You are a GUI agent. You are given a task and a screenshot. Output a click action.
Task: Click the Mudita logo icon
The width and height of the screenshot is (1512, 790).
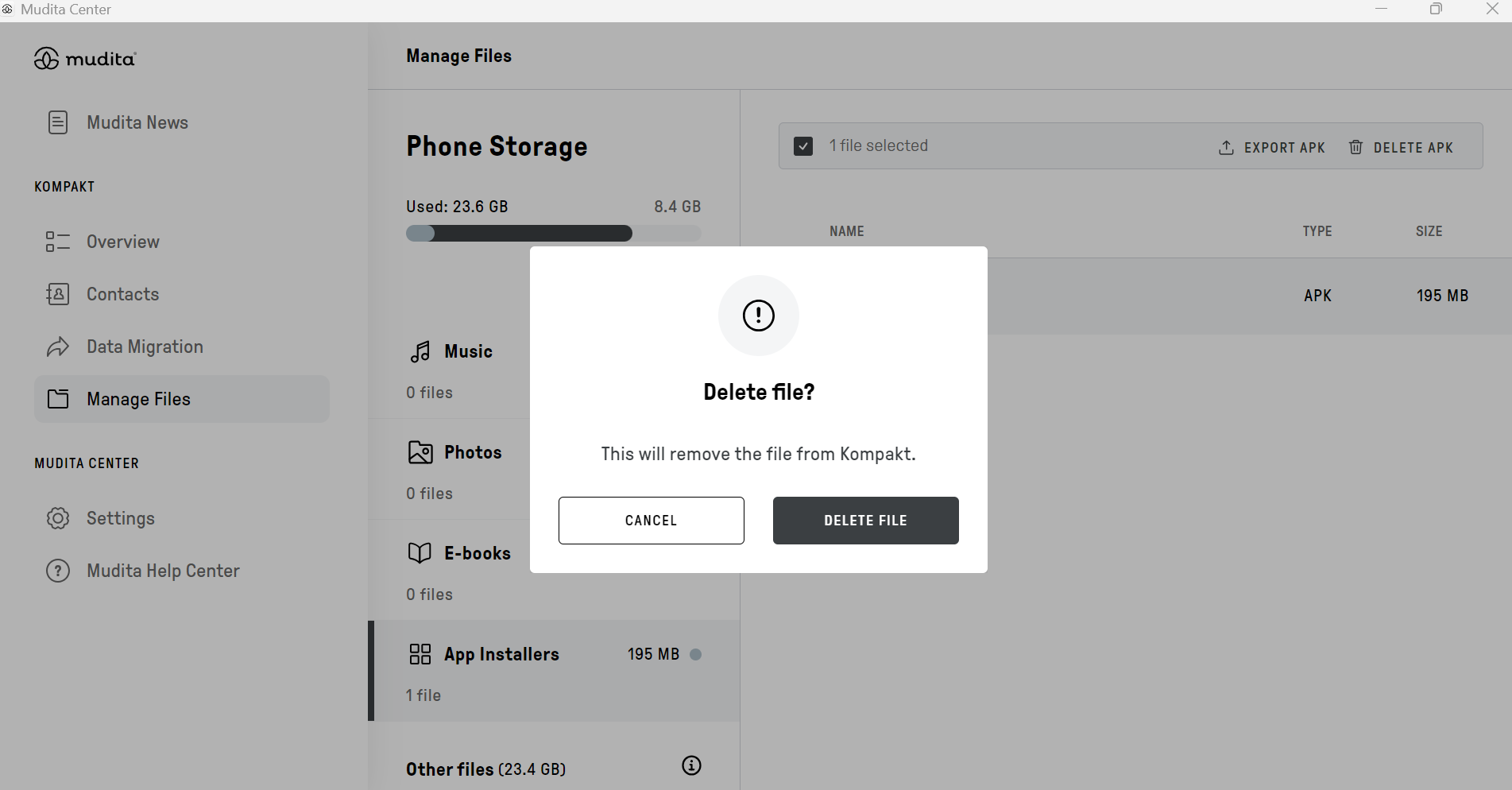[x=46, y=59]
